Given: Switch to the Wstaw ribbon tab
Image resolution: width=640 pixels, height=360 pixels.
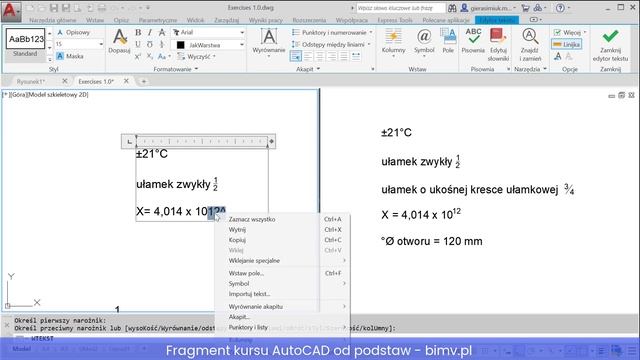Looking at the screenshot, I should [x=95, y=20].
